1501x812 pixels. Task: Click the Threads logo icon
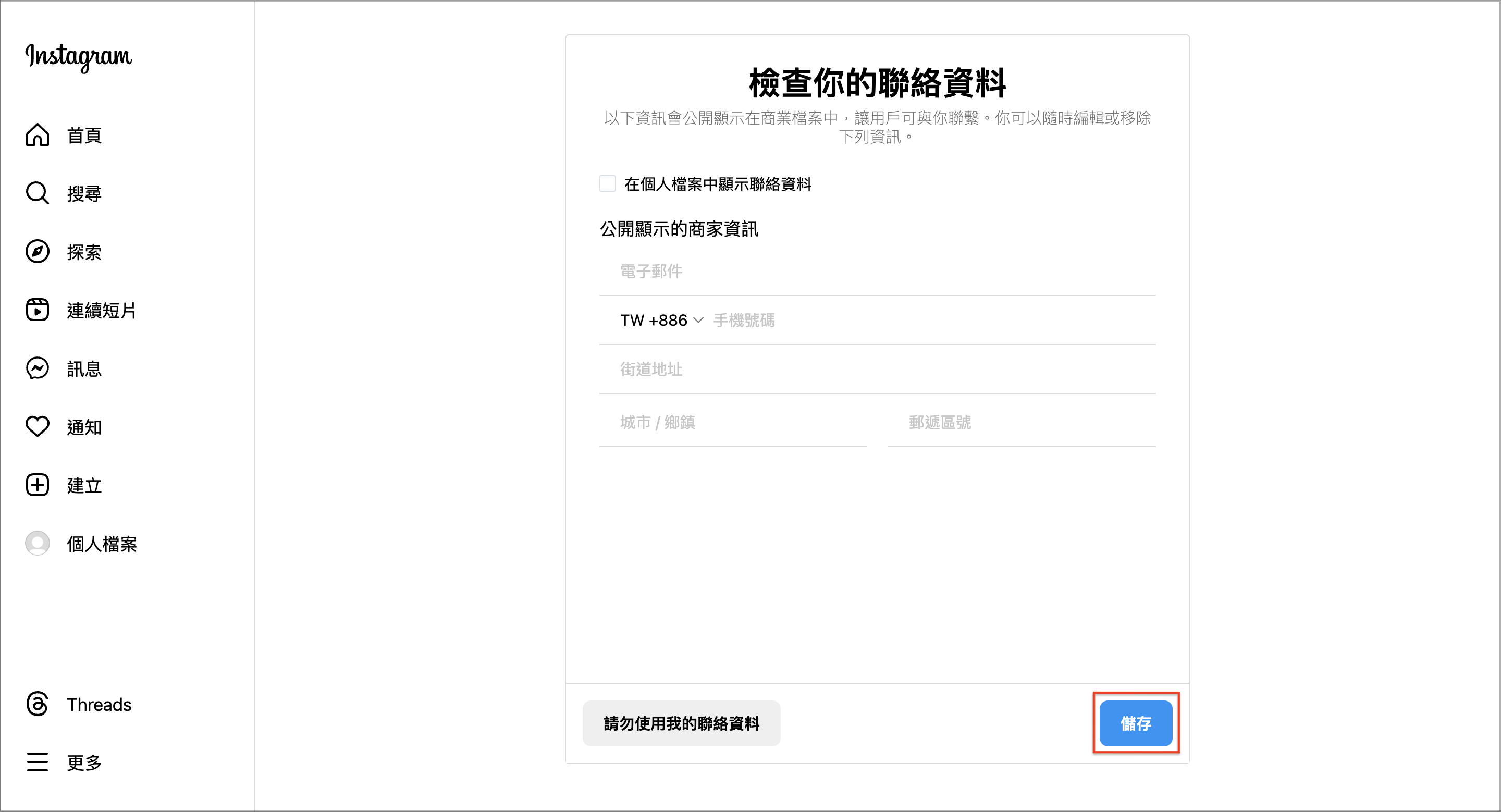click(x=38, y=704)
